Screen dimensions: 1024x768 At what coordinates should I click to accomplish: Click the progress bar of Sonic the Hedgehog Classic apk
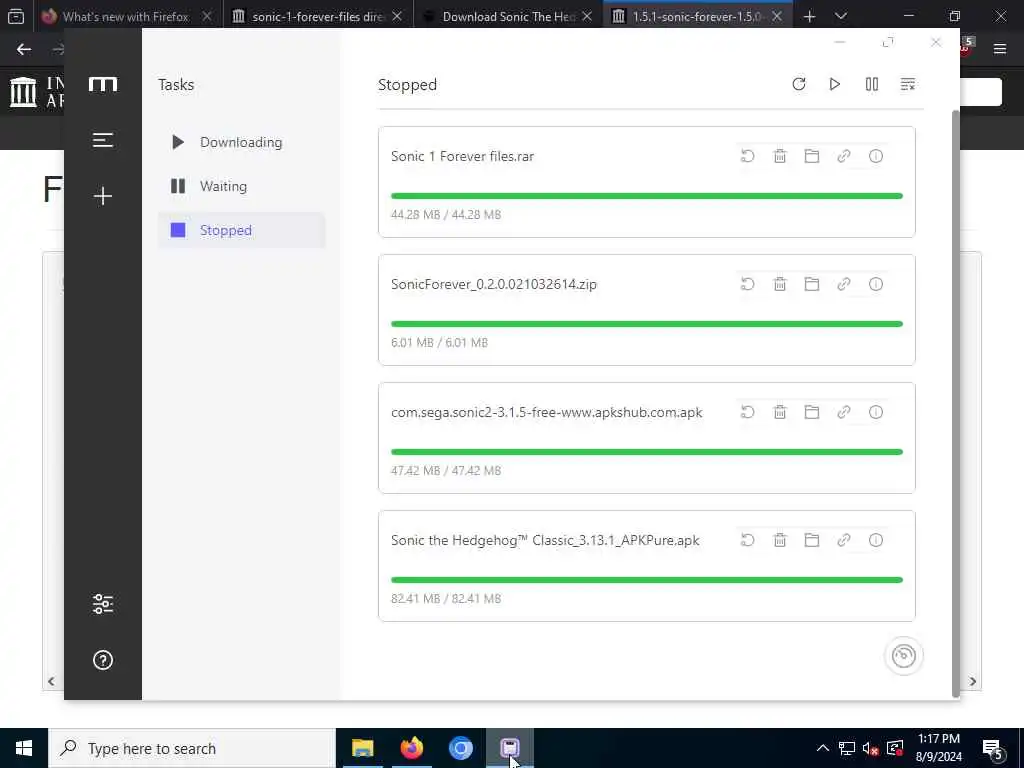pos(647,580)
